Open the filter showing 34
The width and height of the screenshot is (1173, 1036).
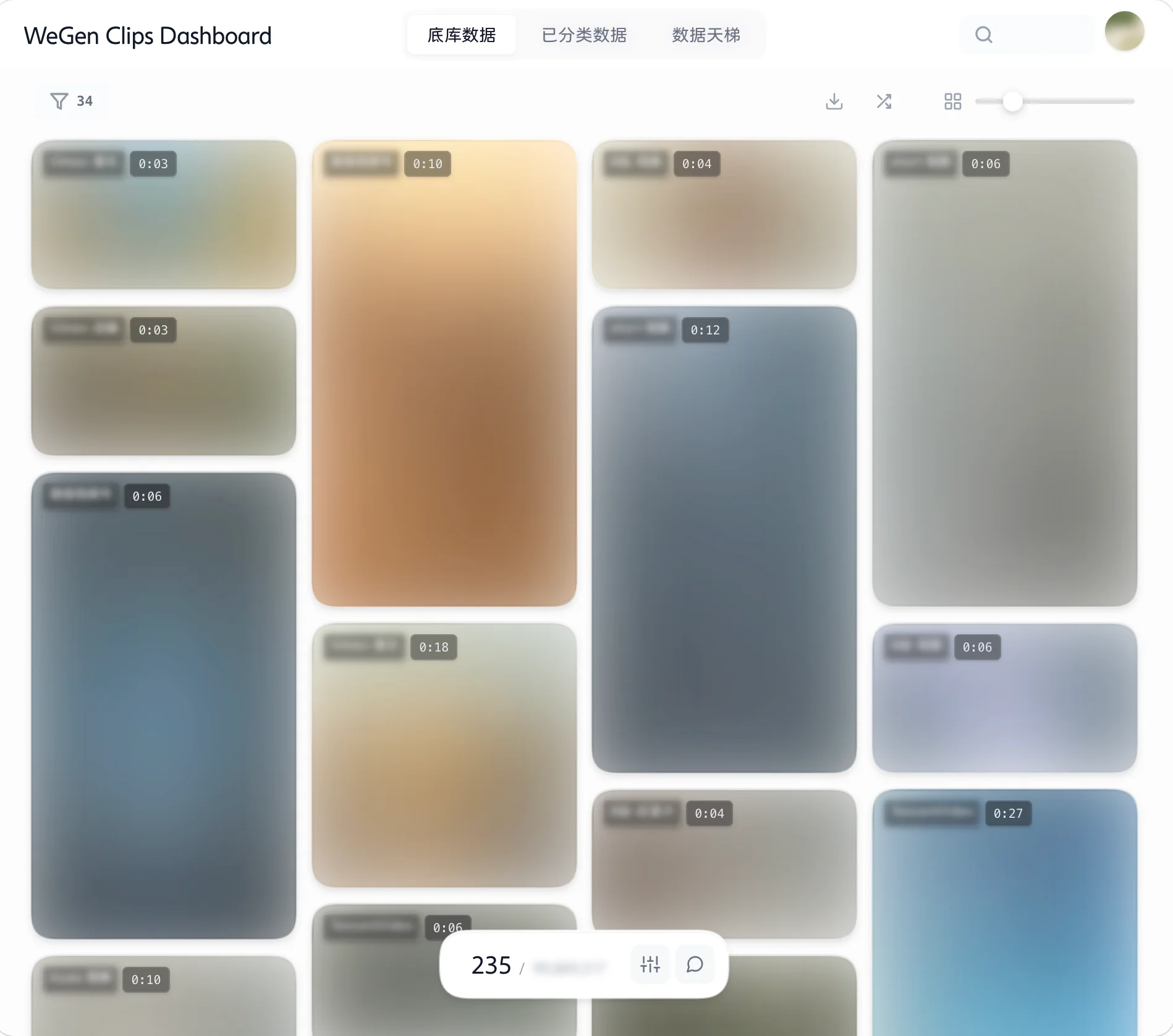pos(72,101)
